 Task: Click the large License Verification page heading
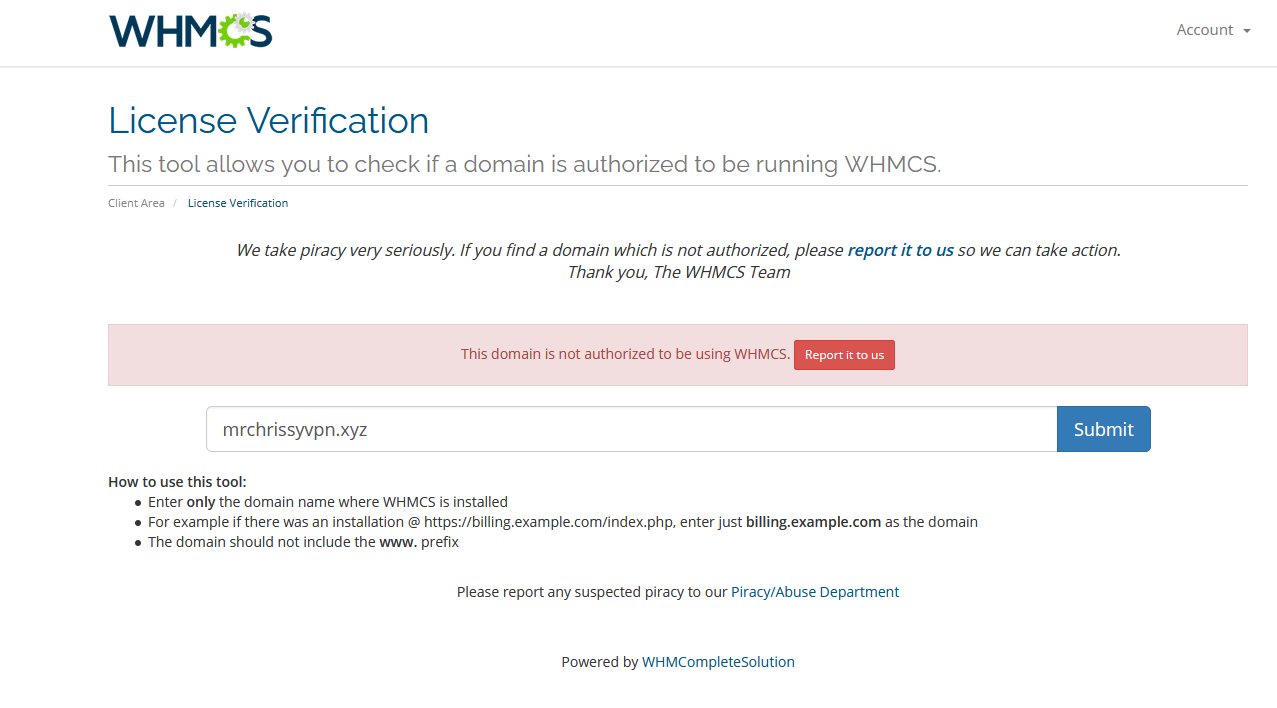pos(268,121)
